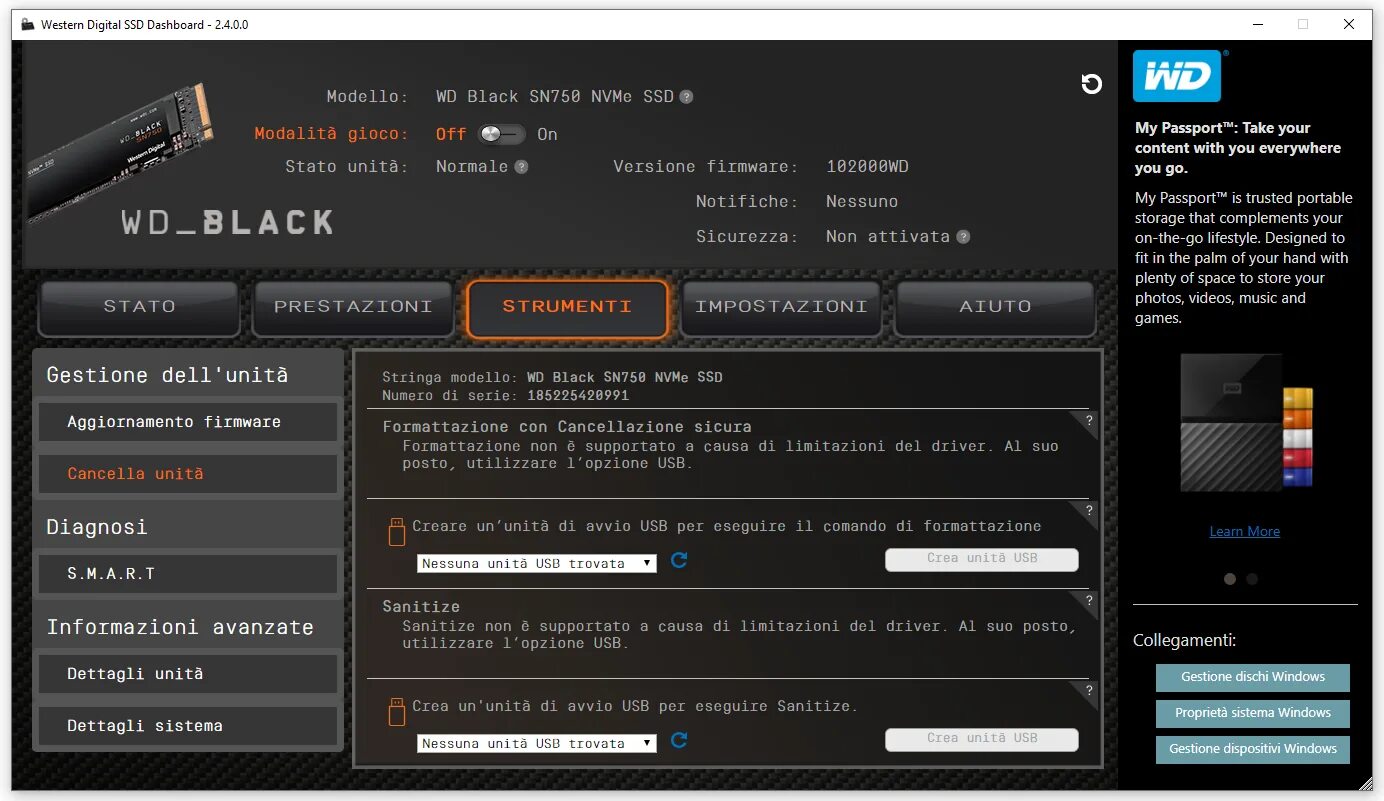The width and height of the screenshot is (1384, 801).
Task: Click Crea unità USB button for formatting
Action: click(x=982, y=559)
